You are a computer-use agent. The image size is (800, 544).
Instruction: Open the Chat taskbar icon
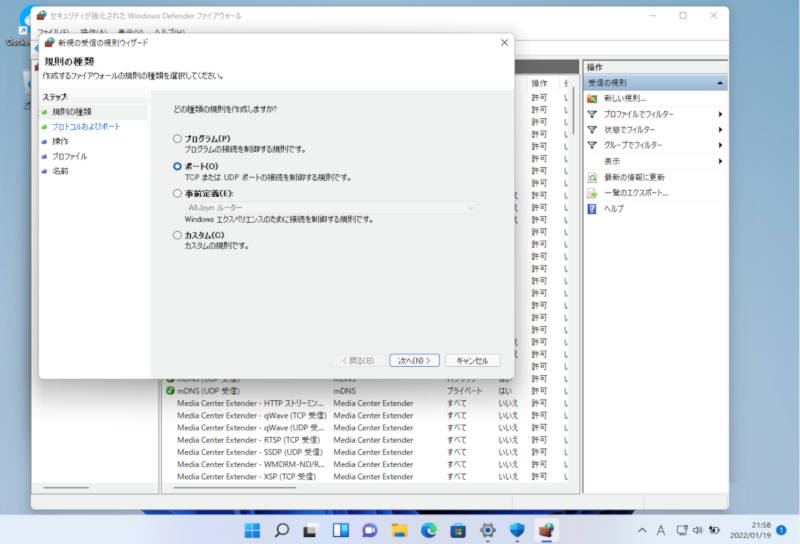pos(369,531)
